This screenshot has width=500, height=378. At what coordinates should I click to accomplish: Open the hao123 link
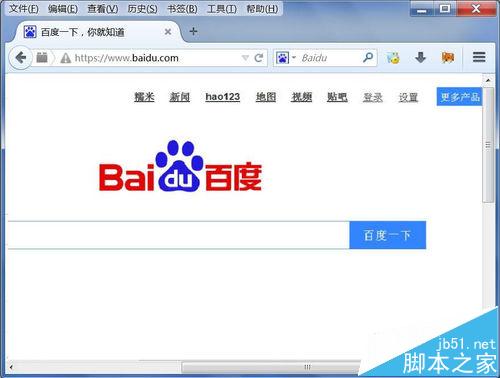click(x=223, y=97)
